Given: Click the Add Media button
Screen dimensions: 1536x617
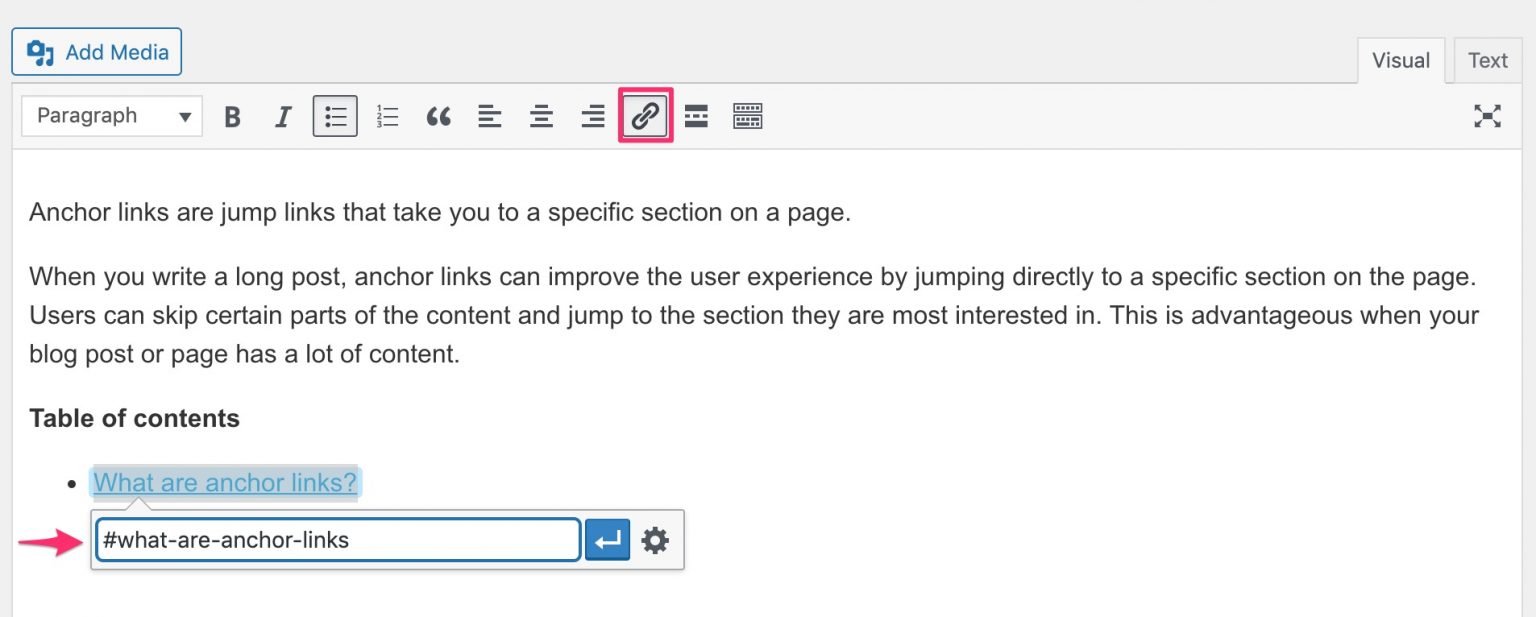Looking at the screenshot, I should pyautogui.click(x=96, y=51).
